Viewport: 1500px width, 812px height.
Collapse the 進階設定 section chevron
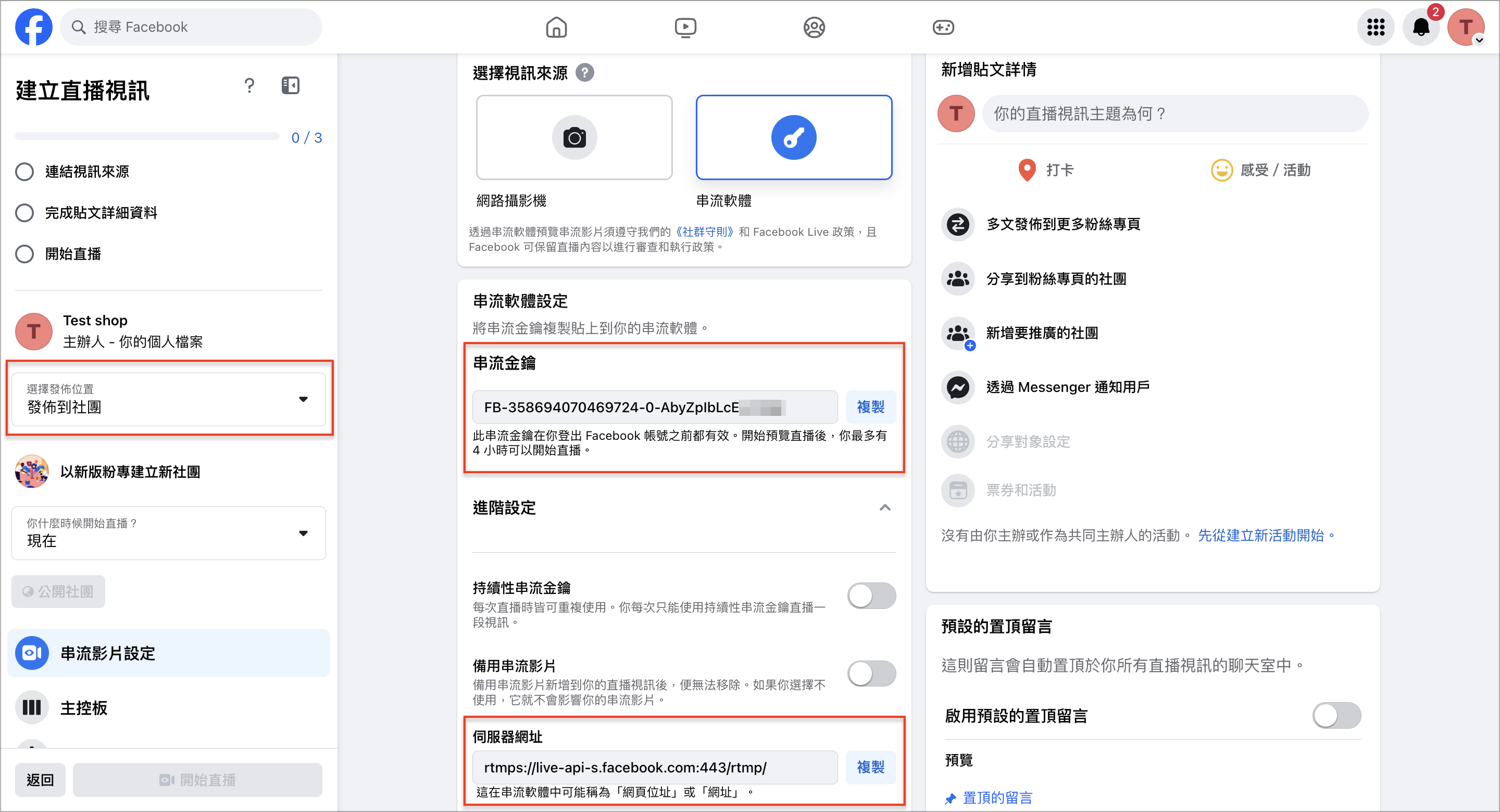(x=885, y=508)
